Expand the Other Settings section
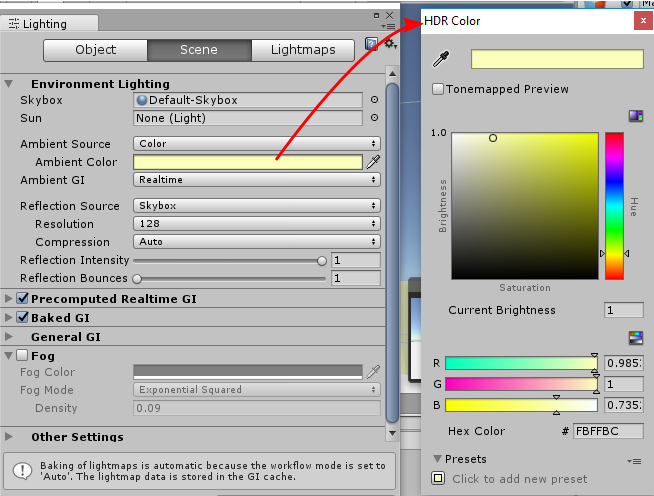Image resolution: width=654 pixels, height=496 pixels. pos(8,436)
